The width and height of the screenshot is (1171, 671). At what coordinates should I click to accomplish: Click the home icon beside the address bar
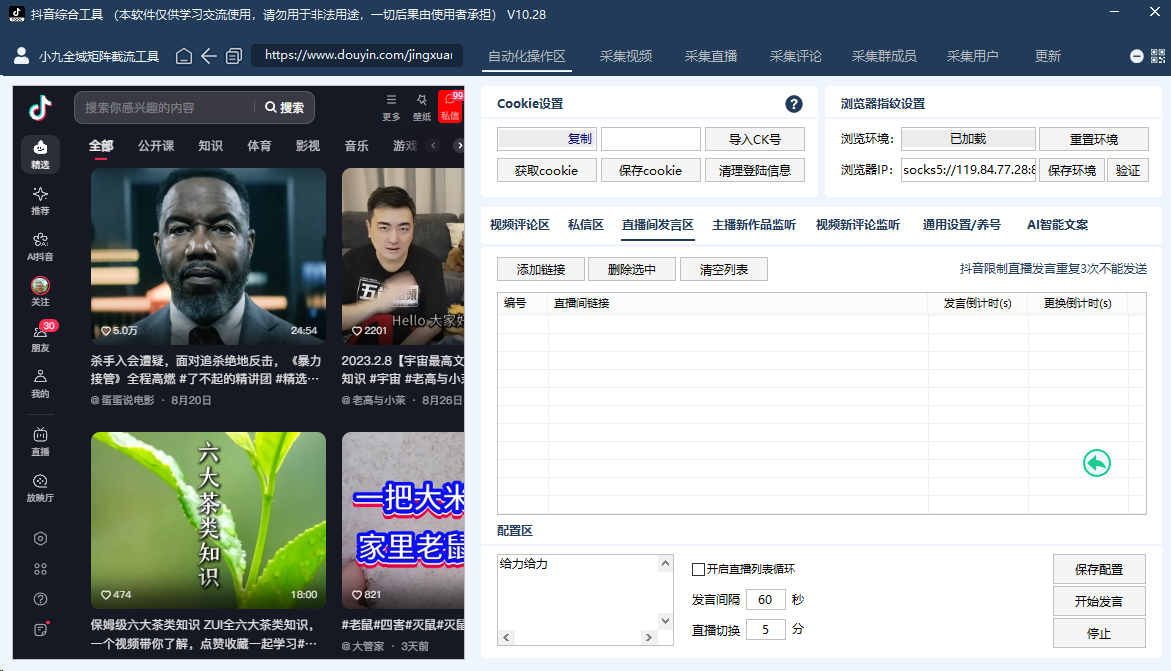184,56
